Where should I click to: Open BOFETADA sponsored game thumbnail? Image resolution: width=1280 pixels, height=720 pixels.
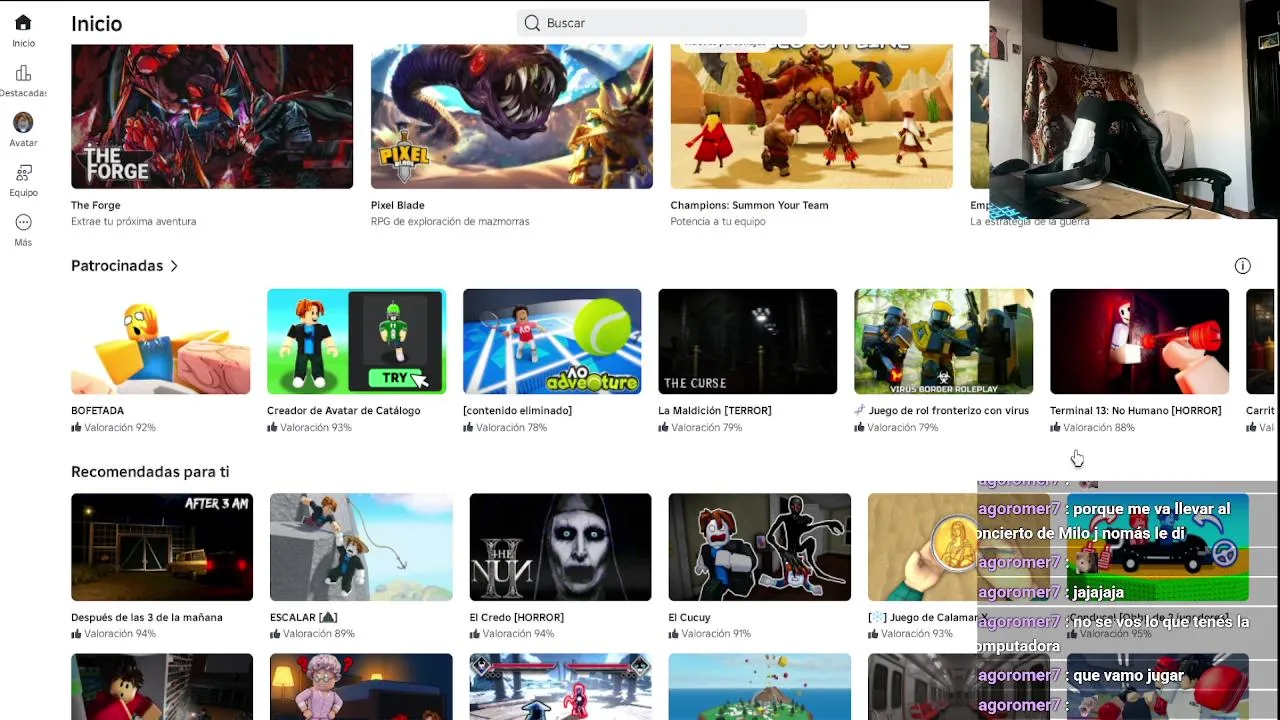(160, 342)
